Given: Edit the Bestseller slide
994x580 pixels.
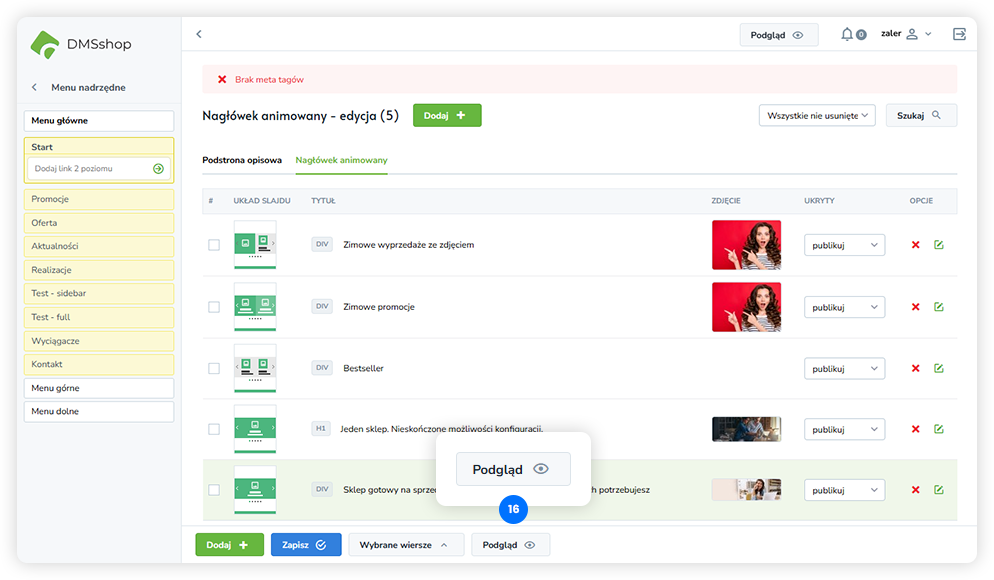Looking at the screenshot, I should point(938,368).
